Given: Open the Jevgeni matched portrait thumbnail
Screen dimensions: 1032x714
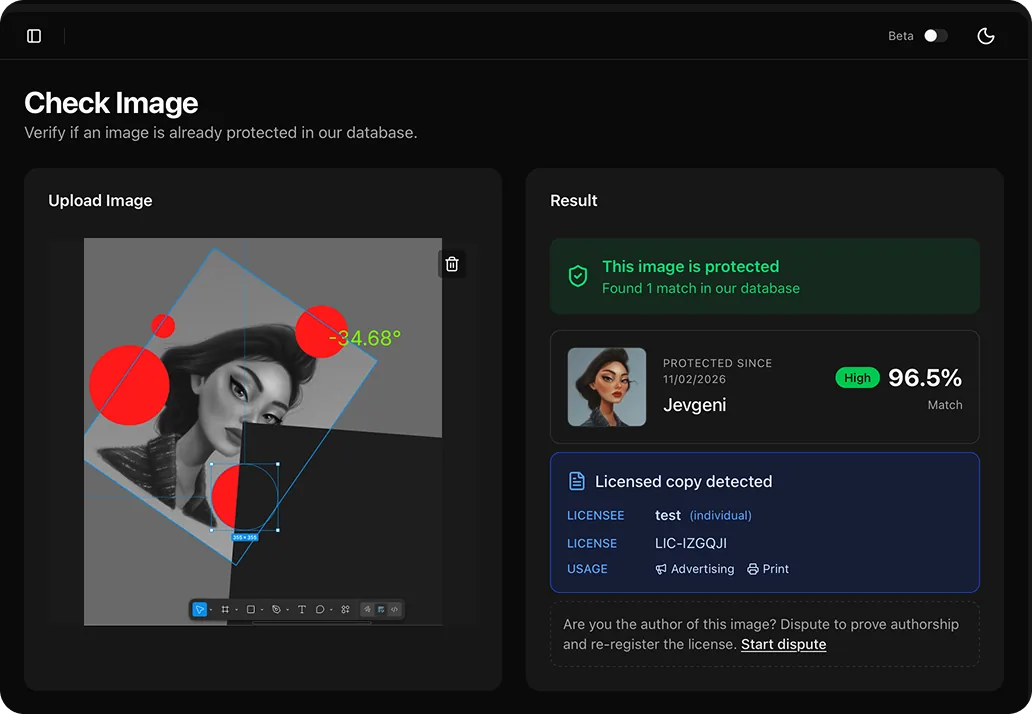Looking at the screenshot, I should [606, 387].
